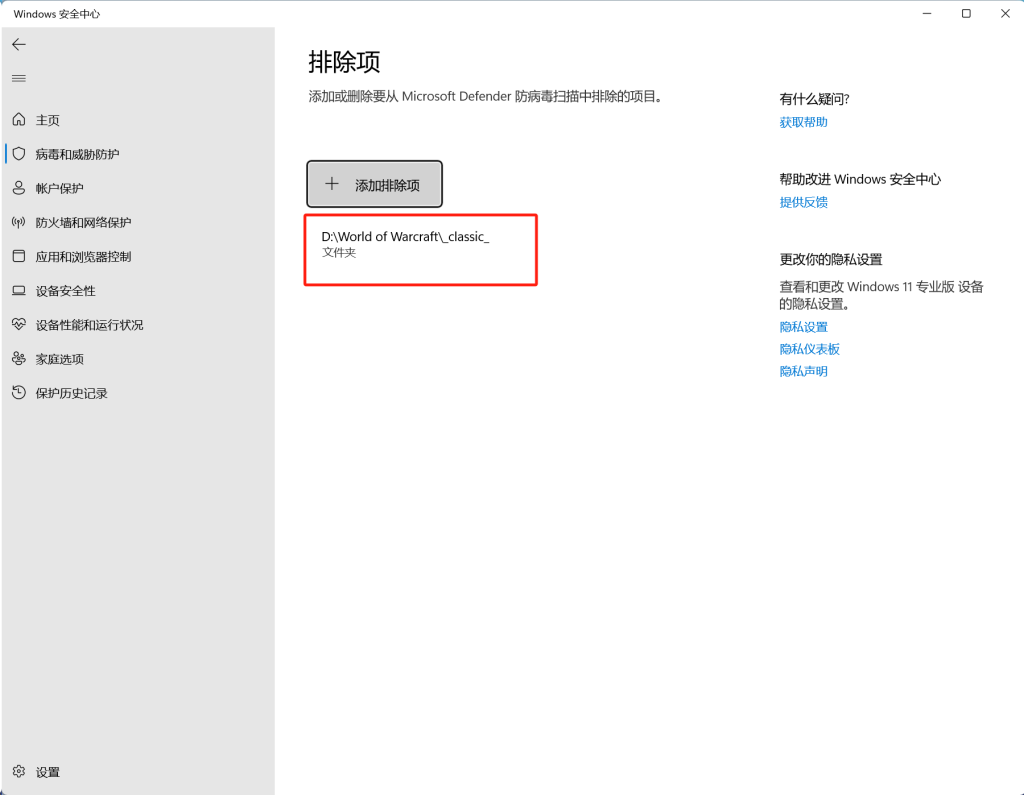Click the heart icon for 设备性能和运行状况

(19, 325)
